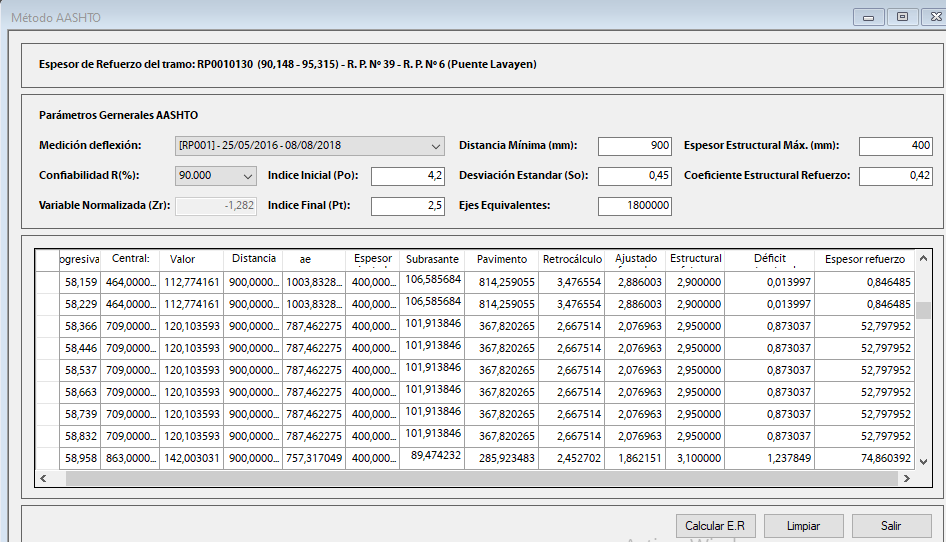Edit the Espesor Estructural Máx. field
946x542 pixels.
(x=895, y=146)
